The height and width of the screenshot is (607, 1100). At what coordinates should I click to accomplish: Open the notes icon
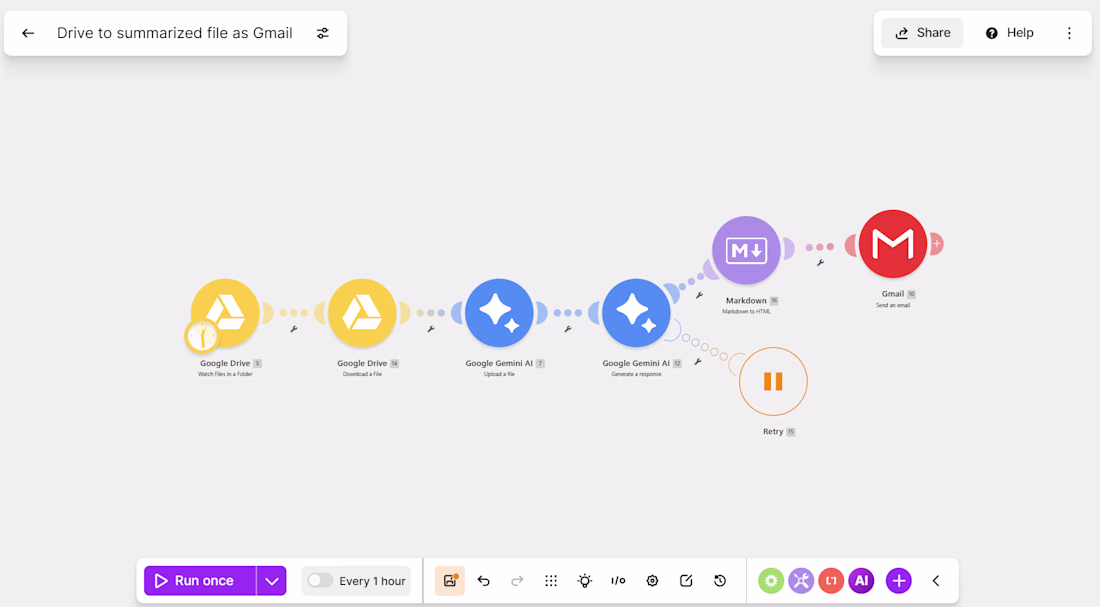pos(686,581)
